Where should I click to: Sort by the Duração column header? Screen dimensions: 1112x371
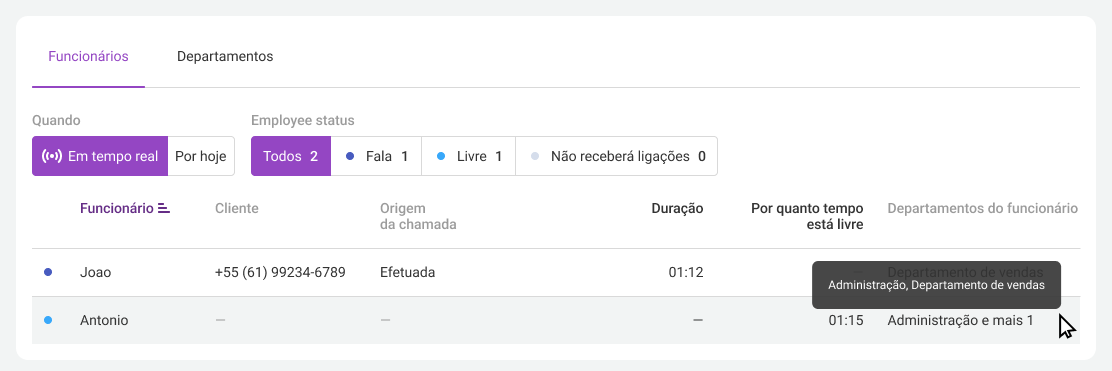[x=677, y=209]
